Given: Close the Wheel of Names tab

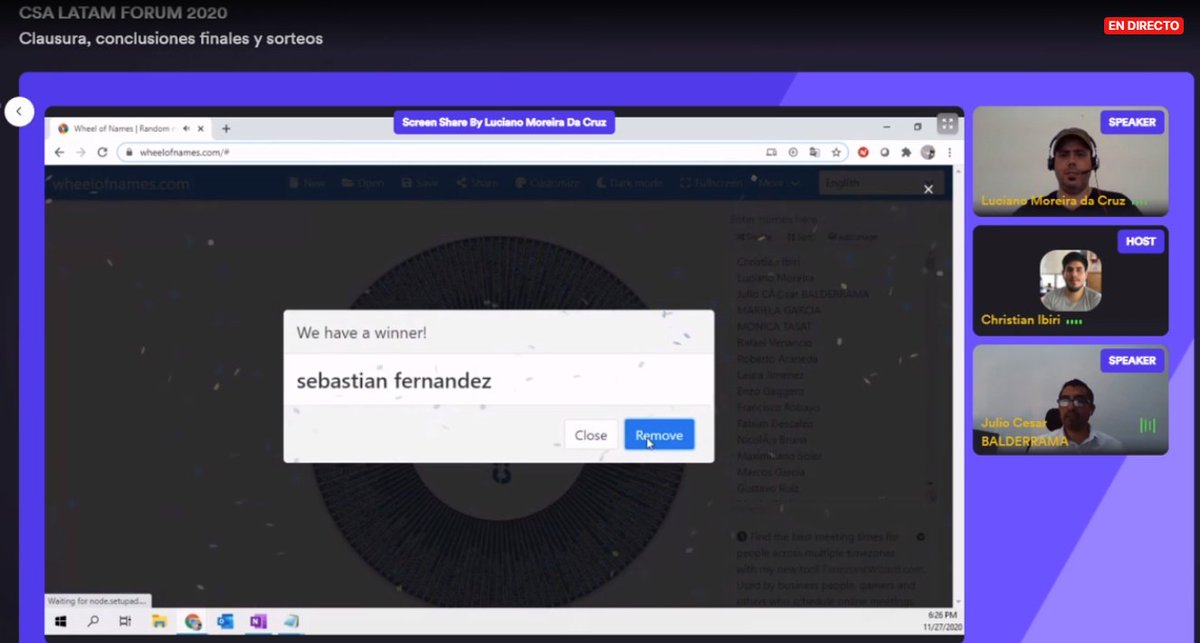Looking at the screenshot, I should (201, 129).
